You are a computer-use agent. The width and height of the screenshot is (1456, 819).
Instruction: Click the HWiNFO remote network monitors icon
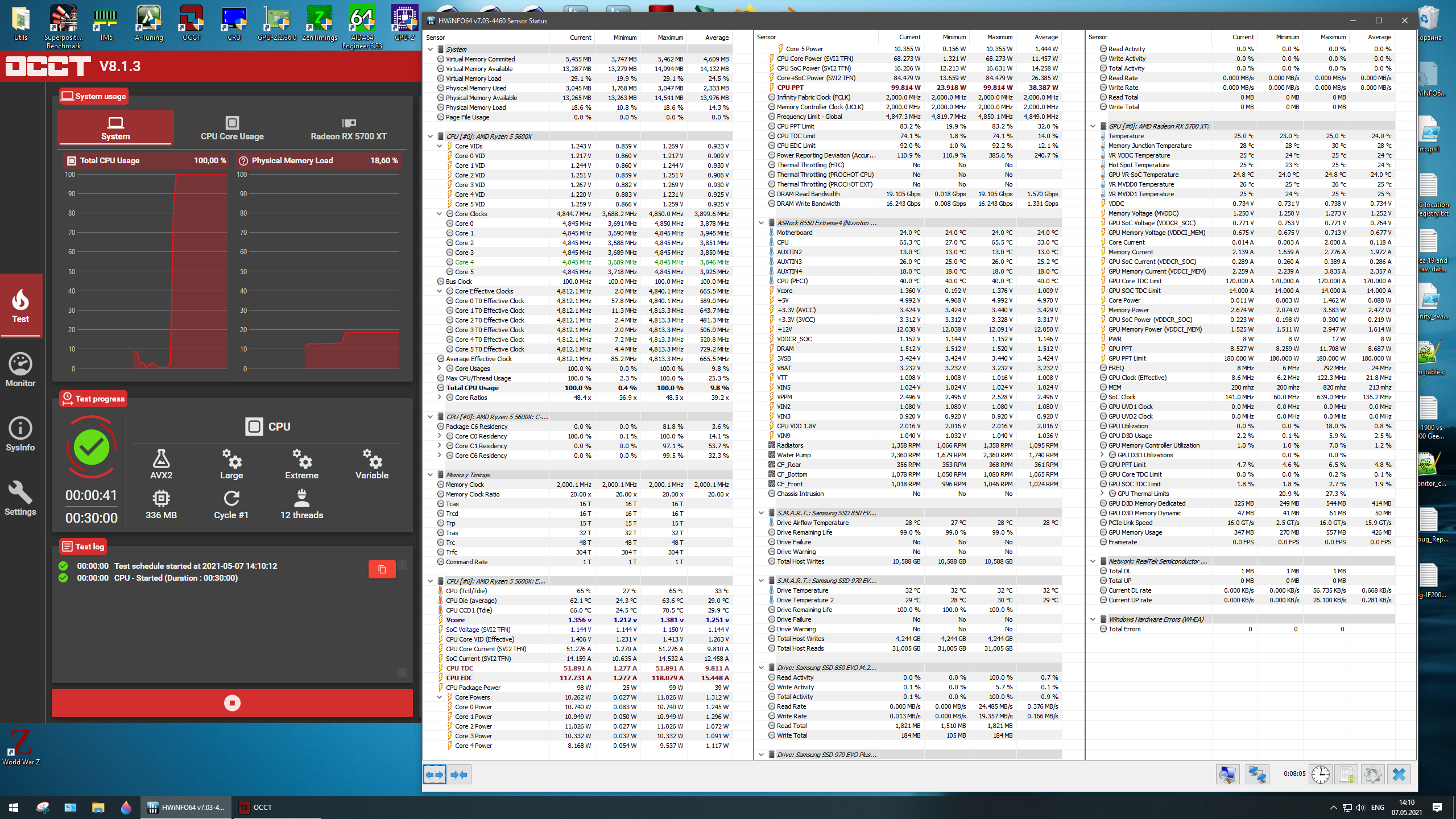(1256, 775)
